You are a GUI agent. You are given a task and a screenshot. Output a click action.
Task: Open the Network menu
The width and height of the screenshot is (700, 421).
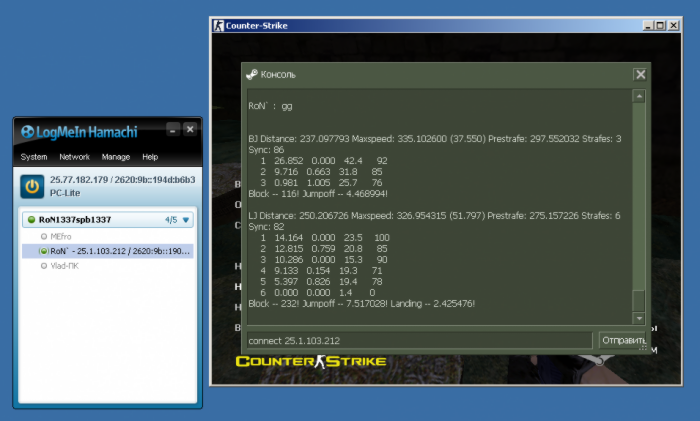(74, 157)
